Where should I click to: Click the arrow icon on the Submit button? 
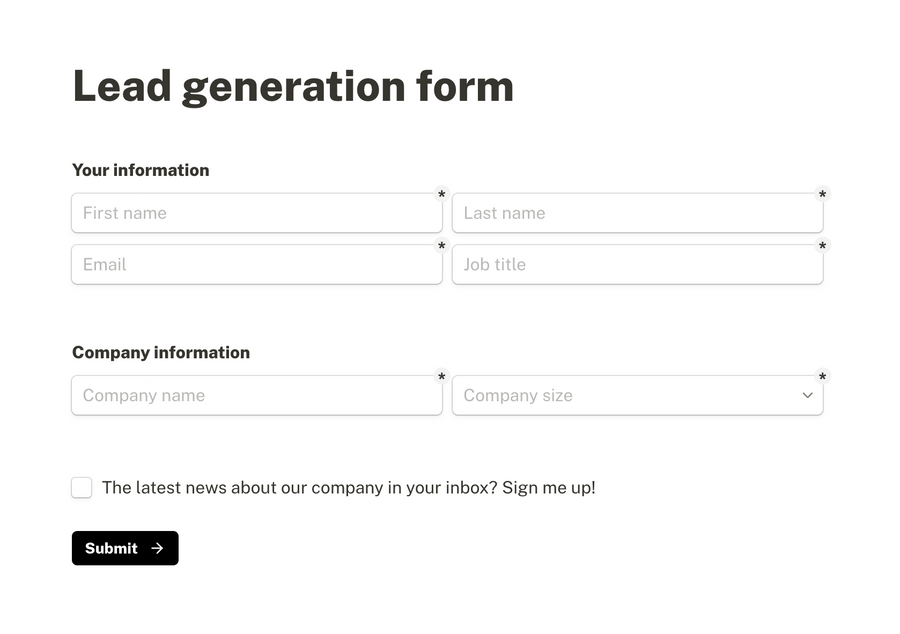[x=157, y=548]
